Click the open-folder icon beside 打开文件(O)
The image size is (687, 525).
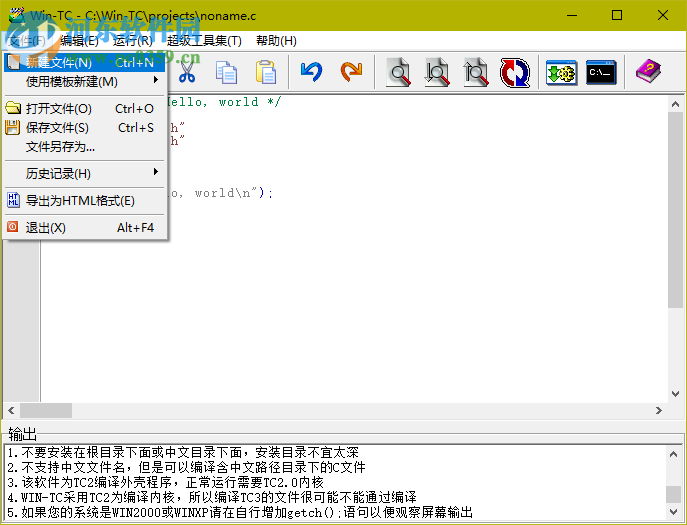click(x=13, y=108)
